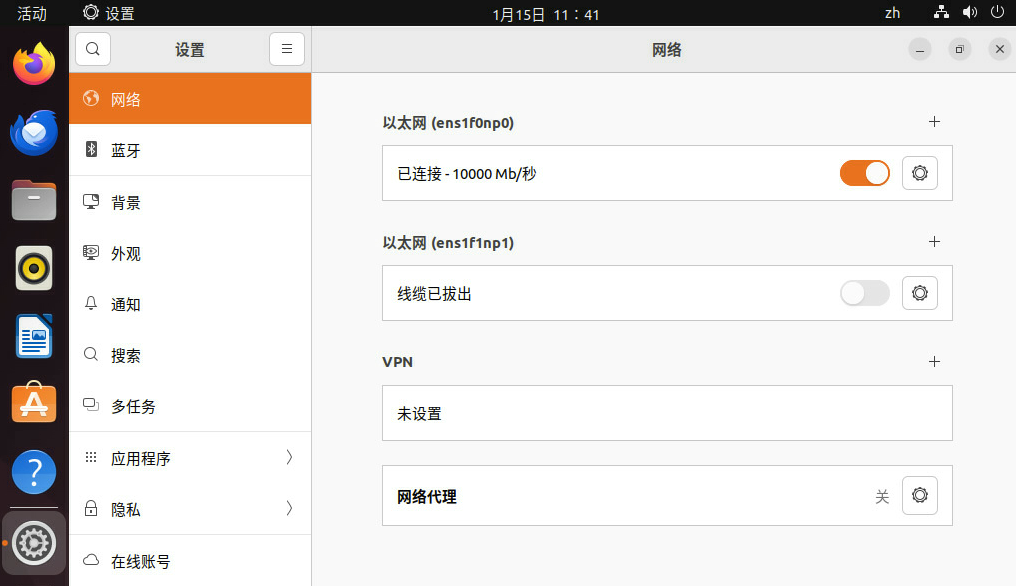Expand the 应用程序 chevron
Image resolution: width=1016 pixels, height=586 pixels.
[290, 458]
